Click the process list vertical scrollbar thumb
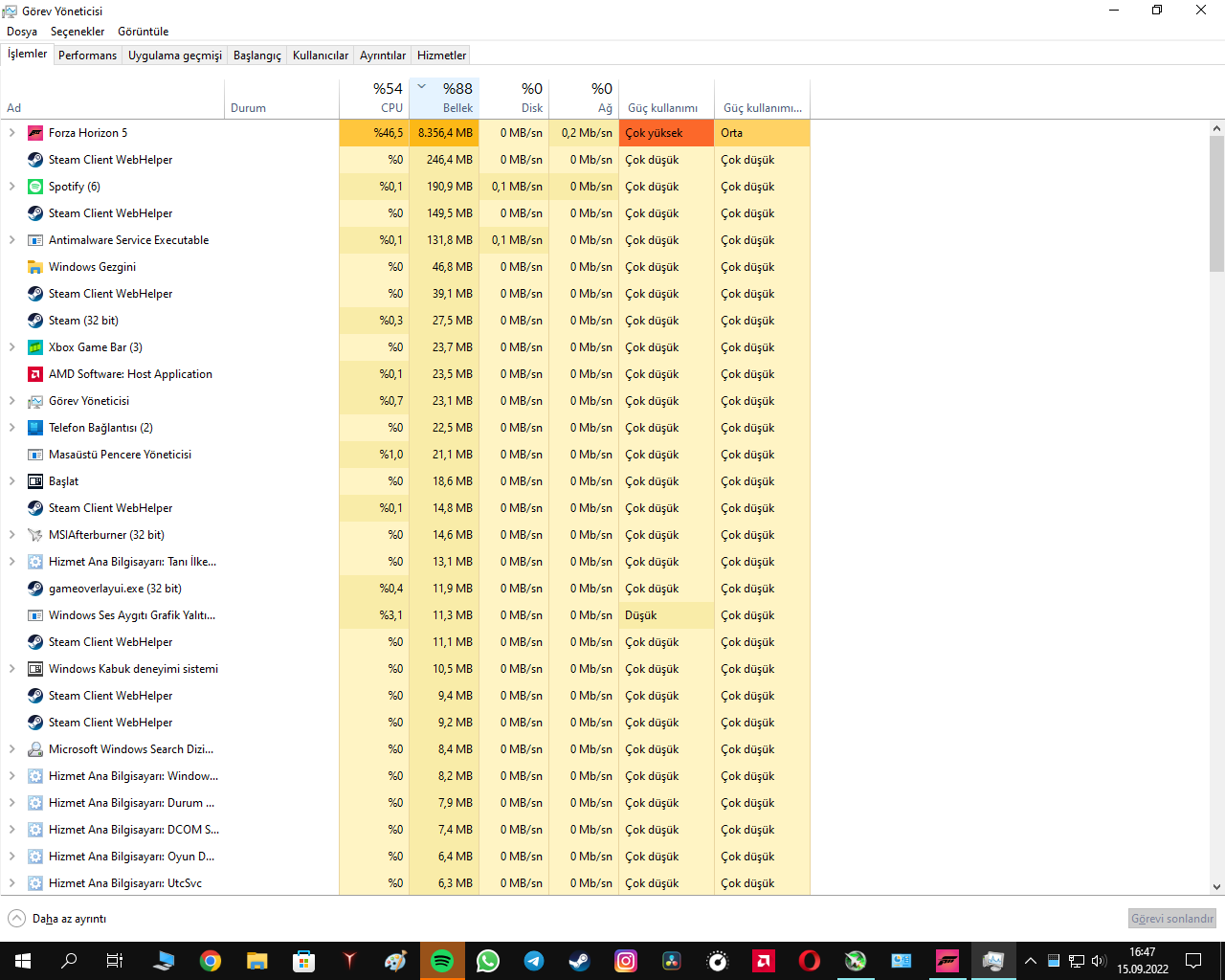 [x=1216, y=204]
